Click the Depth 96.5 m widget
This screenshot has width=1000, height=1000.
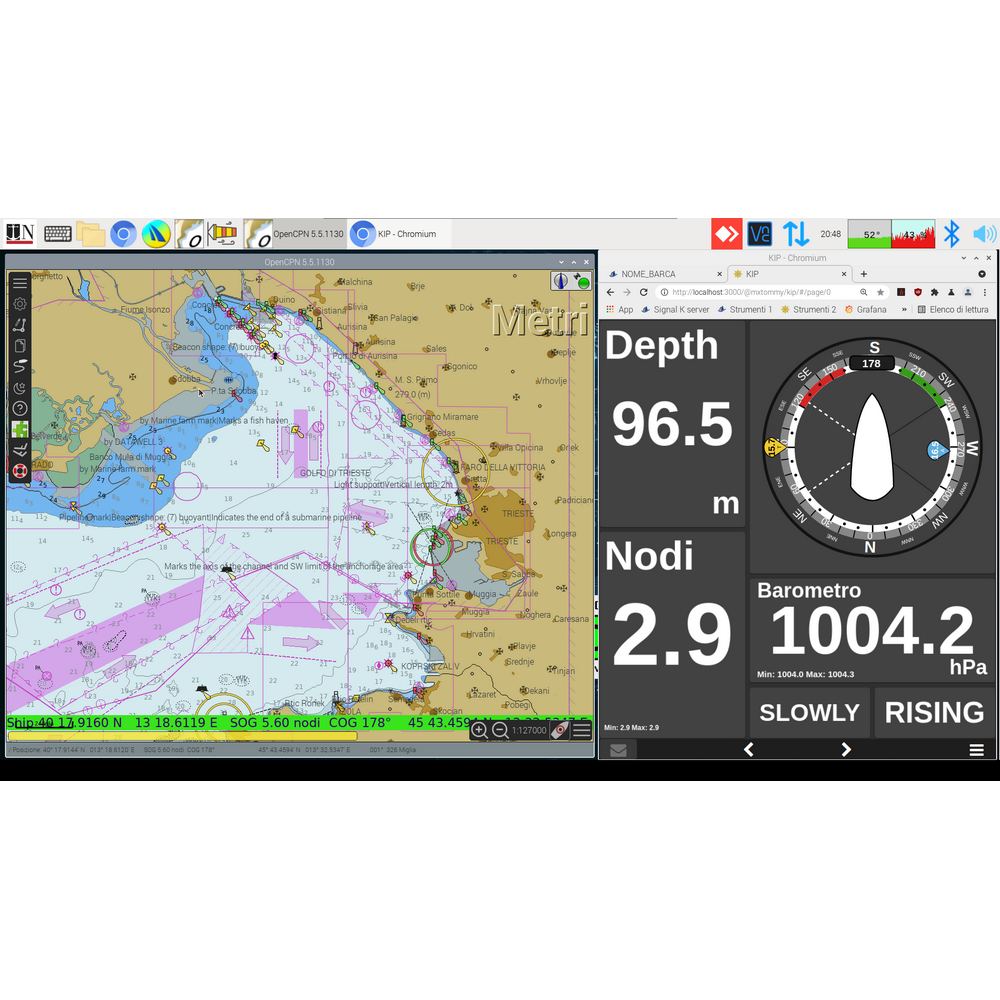[672, 423]
